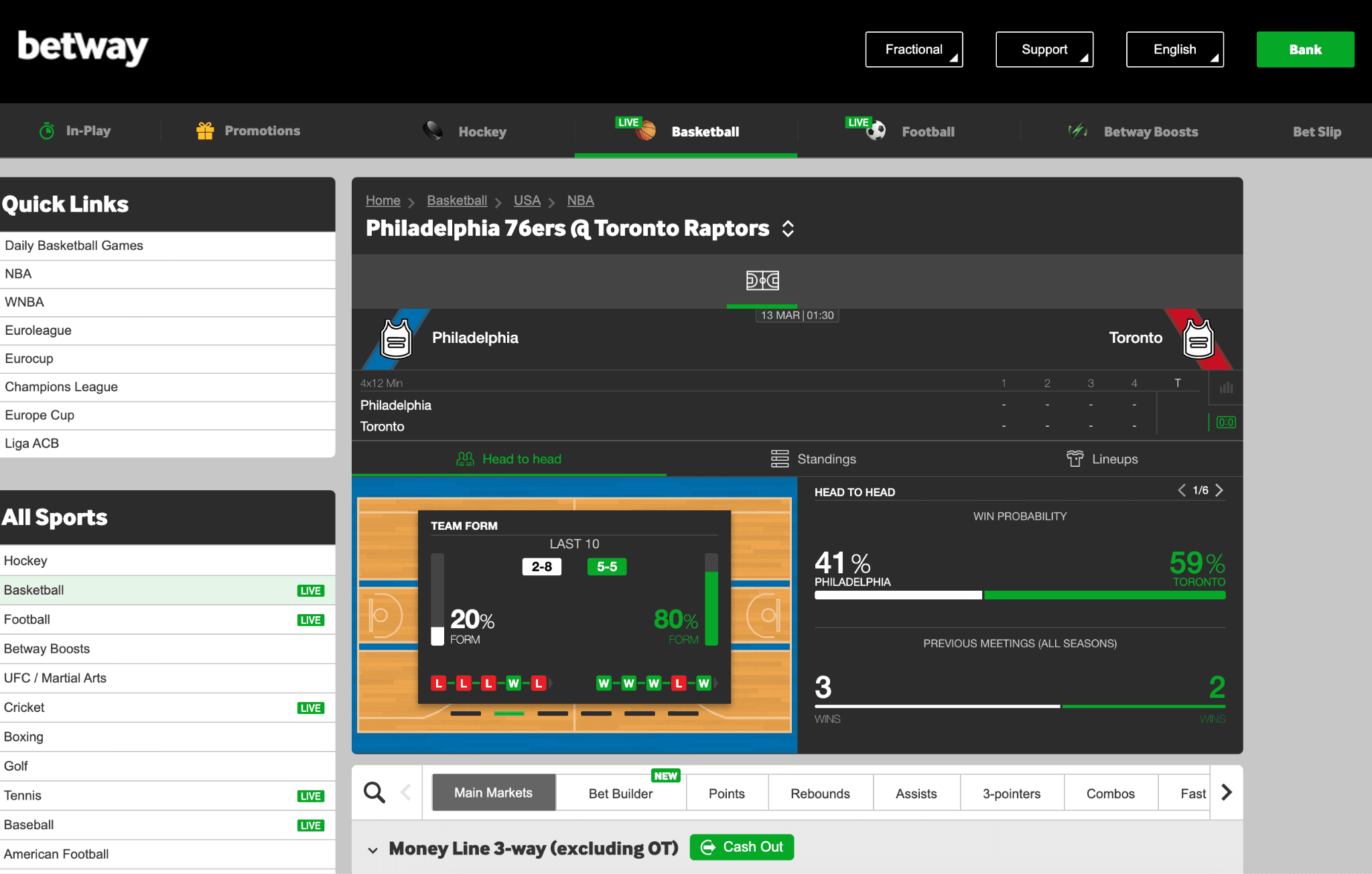The image size is (1372, 874).
Task: Open the search magnifier in the markets bar
Action: click(x=373, y=792)
